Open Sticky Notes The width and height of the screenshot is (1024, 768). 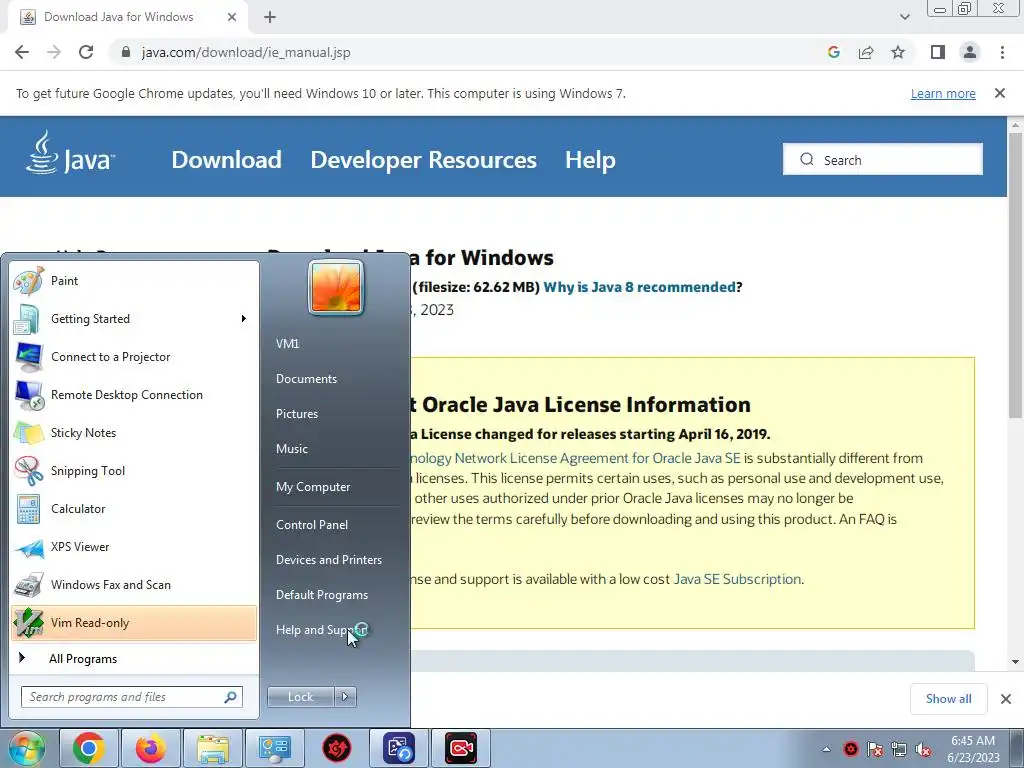134,432
